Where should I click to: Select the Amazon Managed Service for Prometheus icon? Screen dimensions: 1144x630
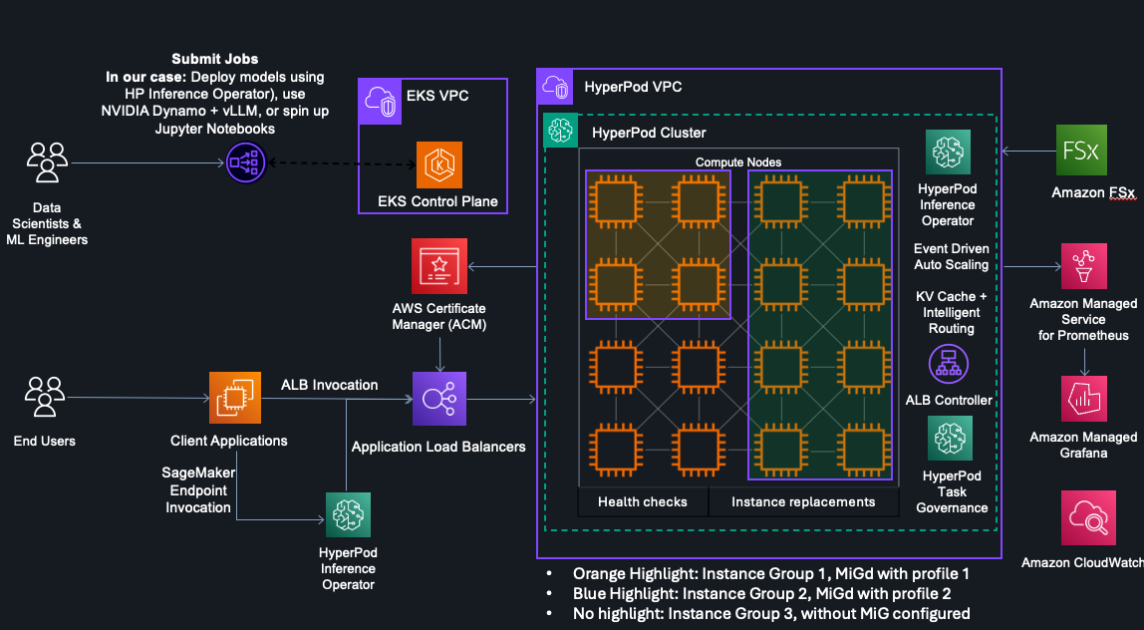tap(1085, 266)
